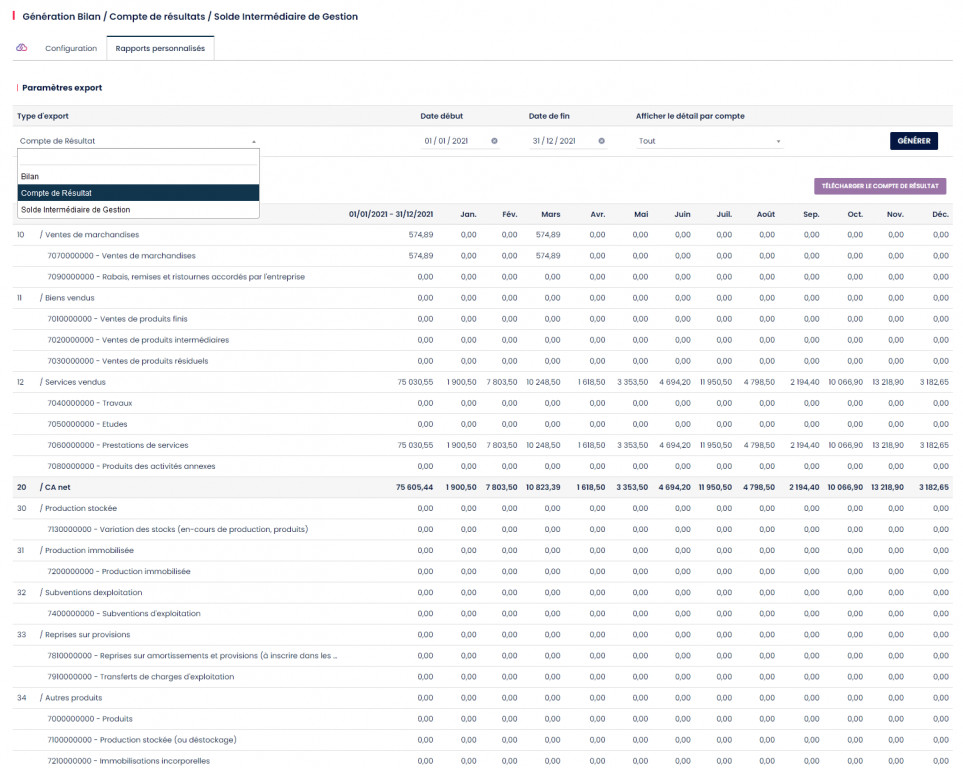Screen dimensions: 963x768
Task: Switch to Rapports personnalisés tab
Action: pos(160,48)
